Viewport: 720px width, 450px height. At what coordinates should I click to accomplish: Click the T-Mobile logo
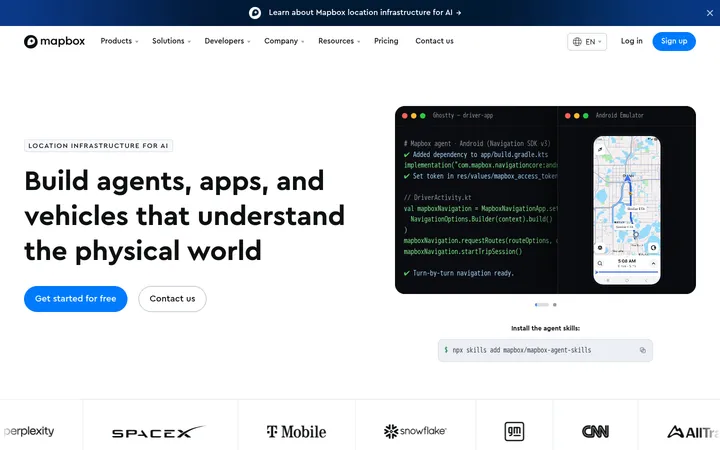296,432
